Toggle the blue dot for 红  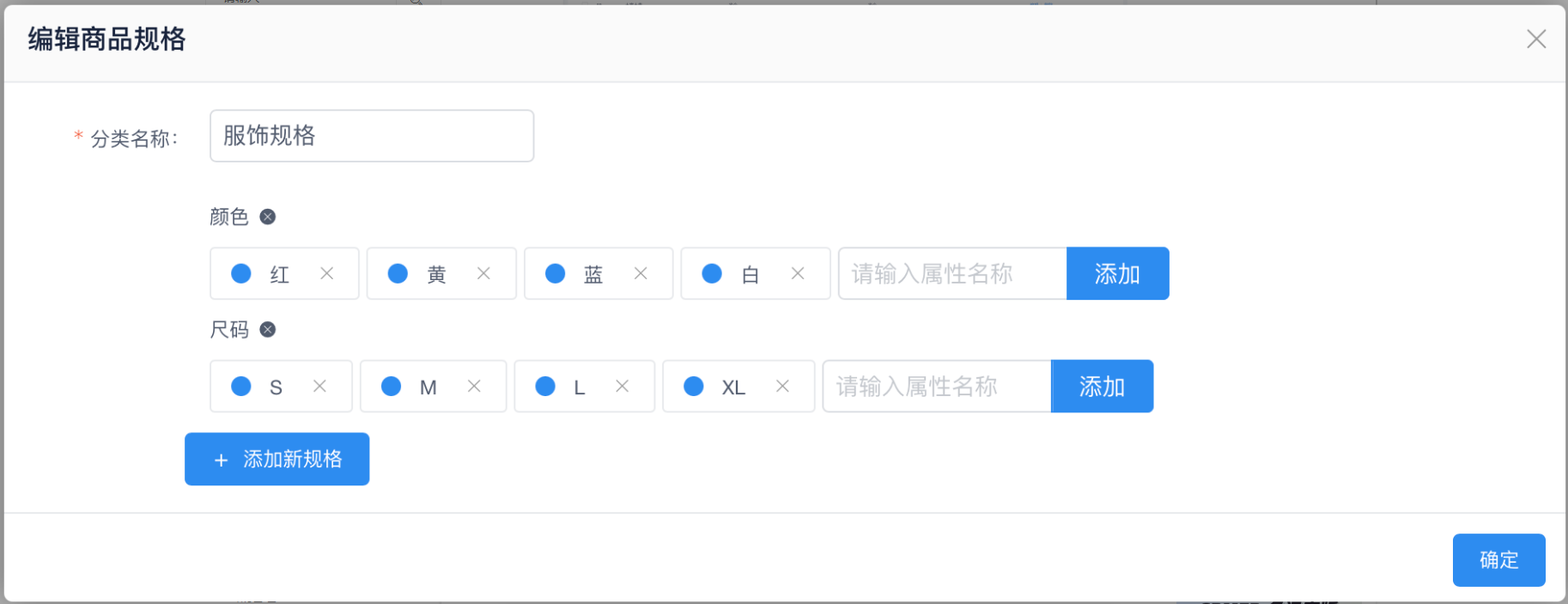coord(241,273)
